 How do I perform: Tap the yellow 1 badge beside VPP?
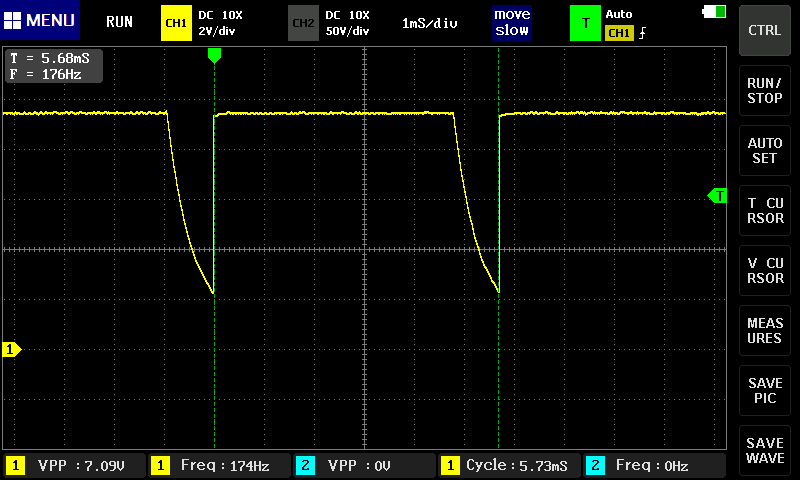coord(16,465)
